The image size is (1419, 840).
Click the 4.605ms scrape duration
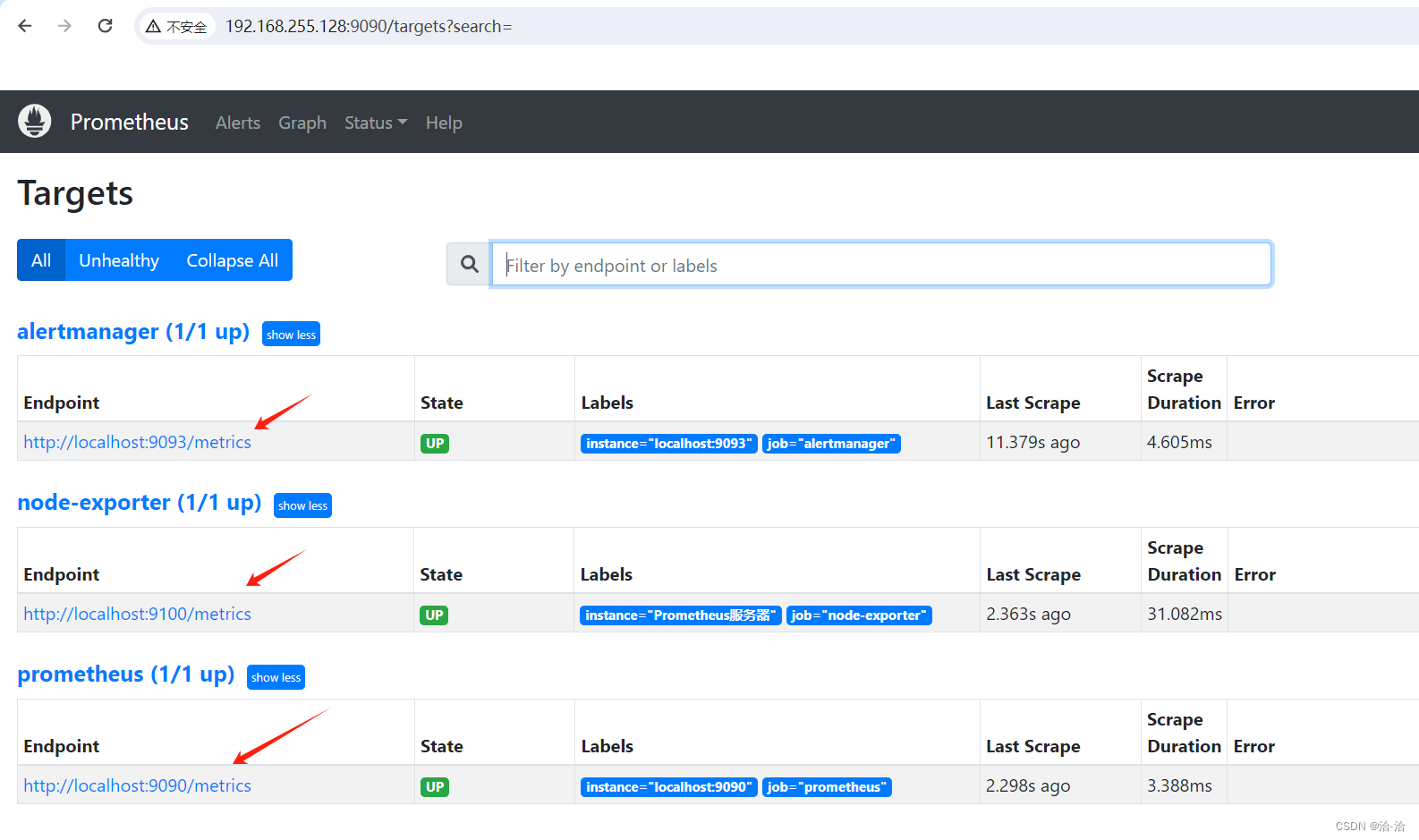pos(1179,442)
